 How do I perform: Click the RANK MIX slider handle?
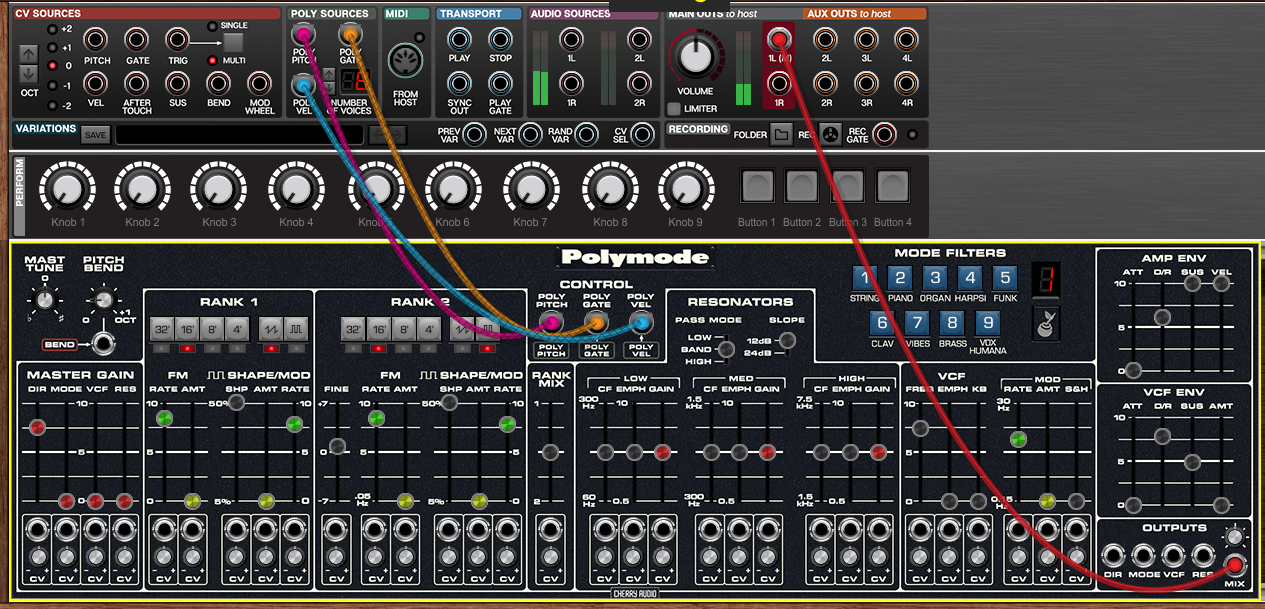(x=549, y=452)
